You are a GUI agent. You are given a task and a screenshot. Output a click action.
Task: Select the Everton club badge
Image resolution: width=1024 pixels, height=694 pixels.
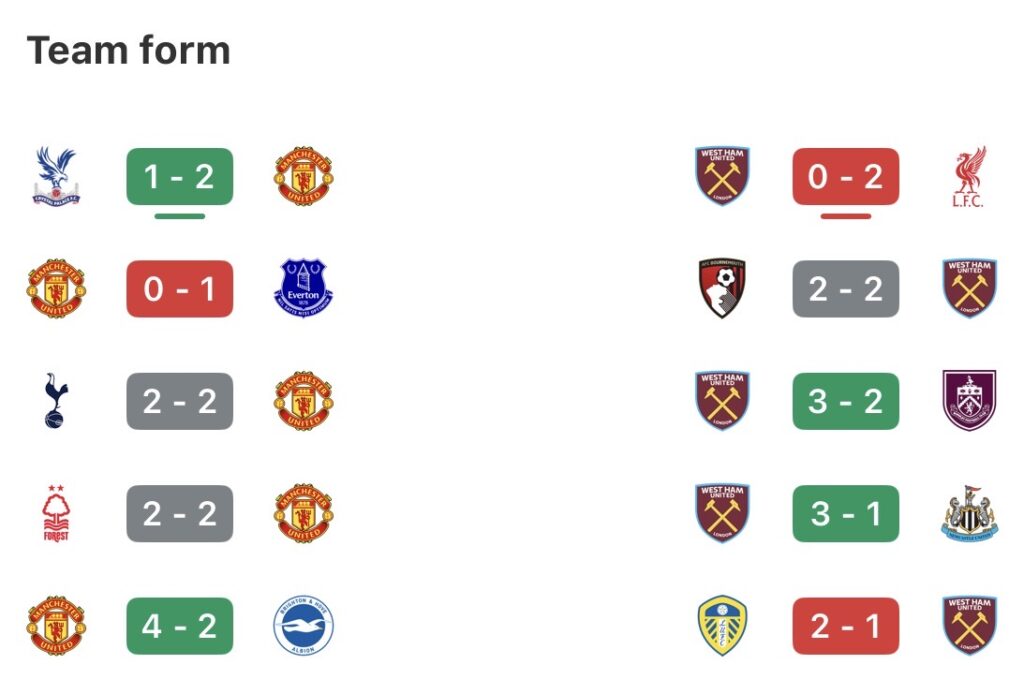303,288
